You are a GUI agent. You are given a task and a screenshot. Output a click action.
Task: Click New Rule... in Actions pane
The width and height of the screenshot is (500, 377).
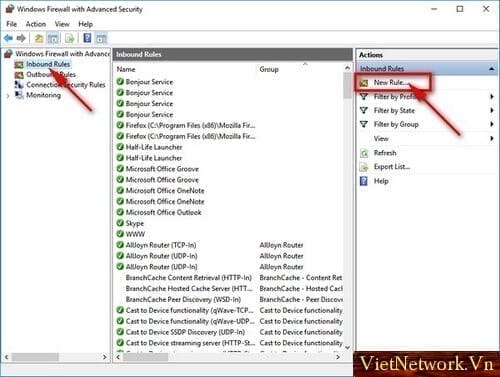[390, 82]
